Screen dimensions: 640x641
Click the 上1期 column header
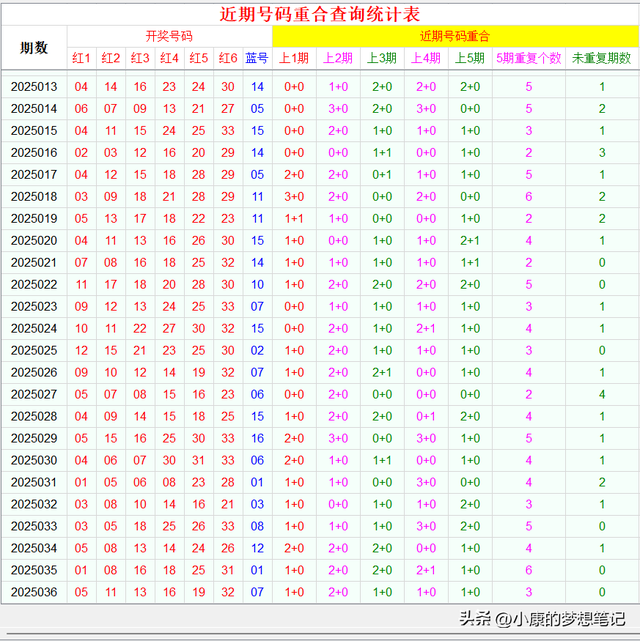(294, 58)
